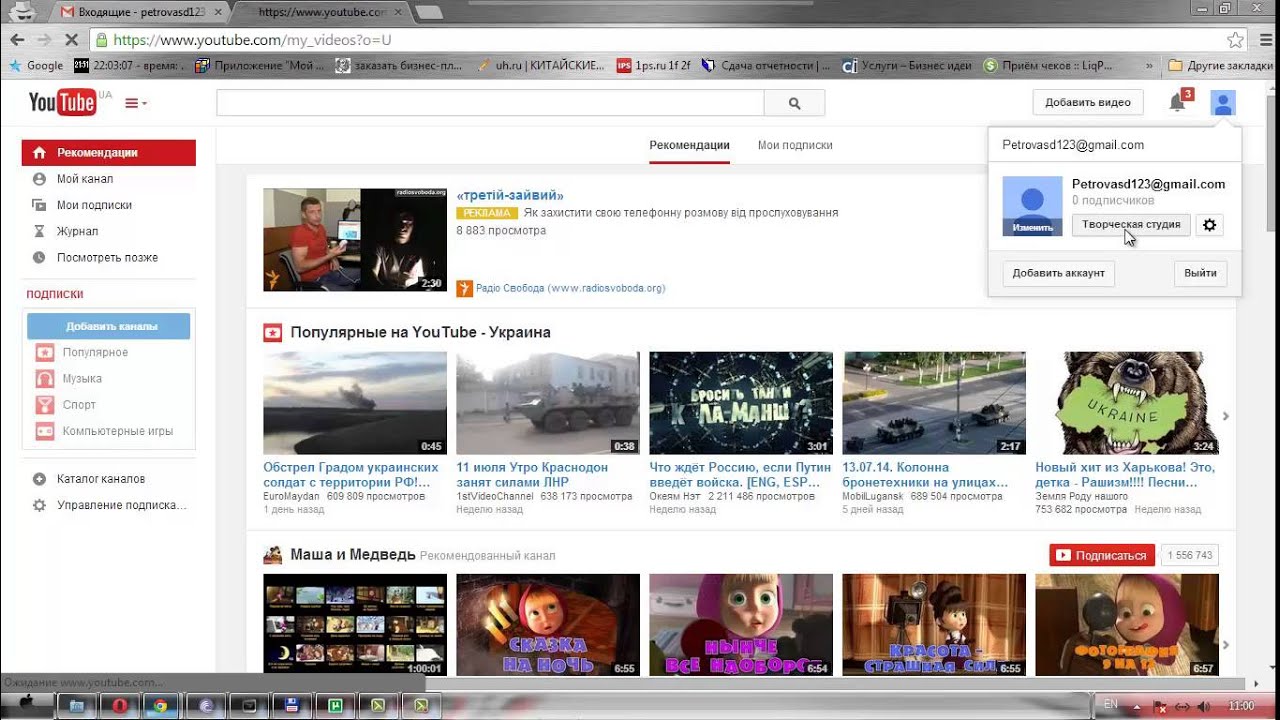Click next arrow of Маша и Медведь shelf
The width and height of the screenshot is (1280, 720).
1226,645
